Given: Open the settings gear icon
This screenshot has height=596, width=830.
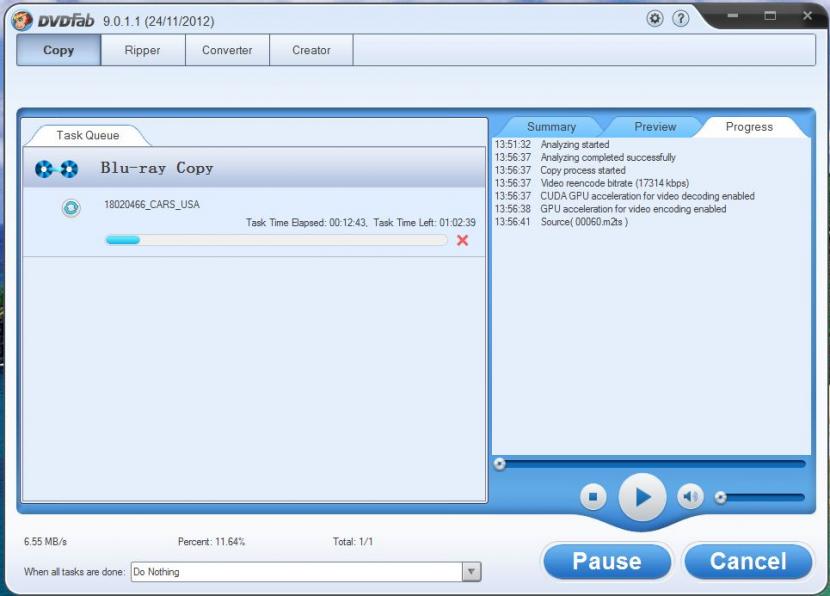Looking at the screenshot, I should pyautogui.click(x=655, y=19).
